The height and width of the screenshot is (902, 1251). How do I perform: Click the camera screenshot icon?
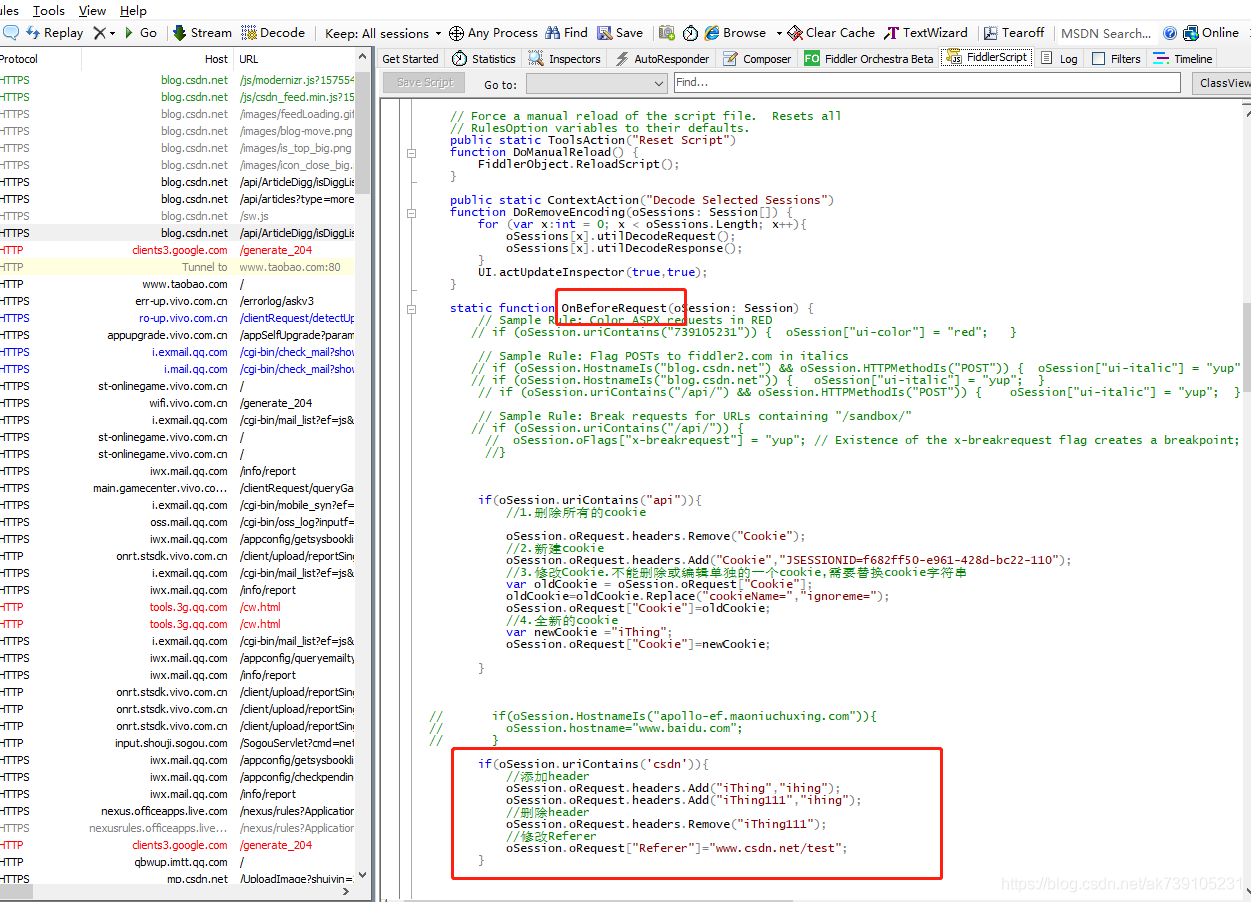(x=667, y=33)
